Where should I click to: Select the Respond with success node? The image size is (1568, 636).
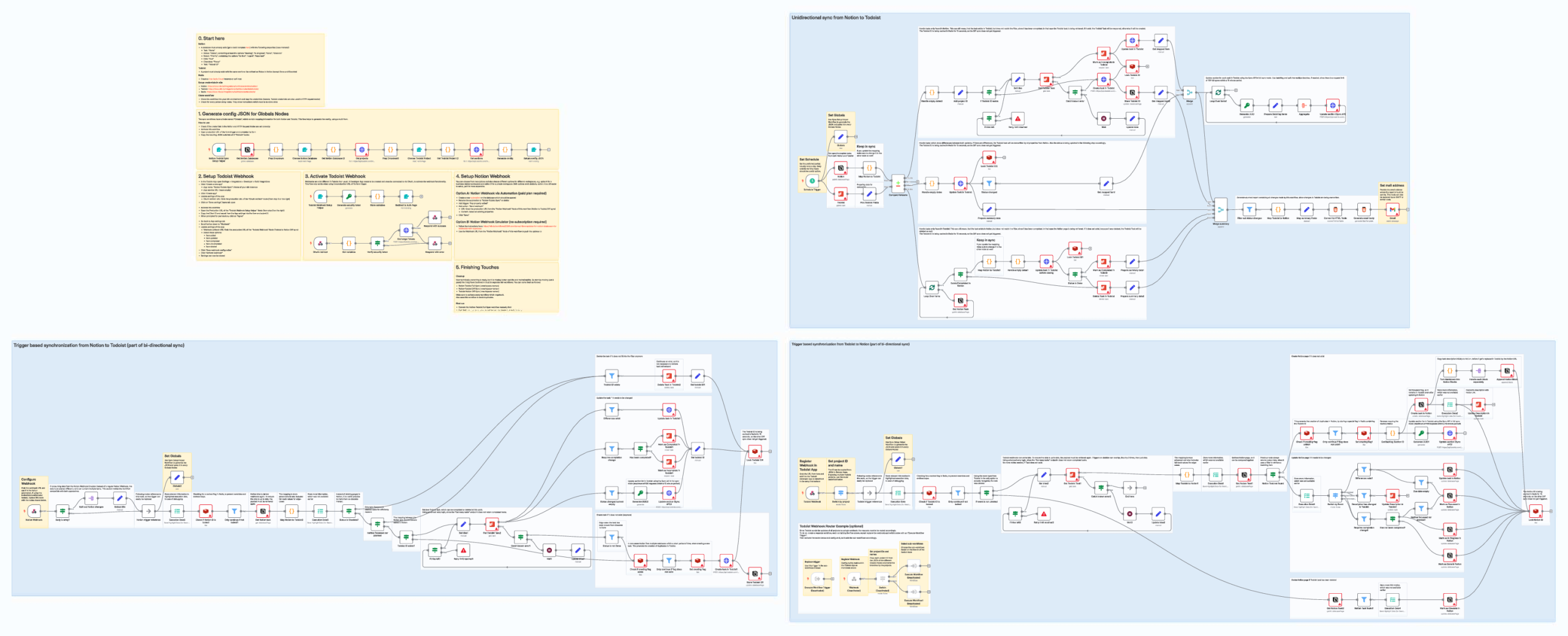pos(435,217)
